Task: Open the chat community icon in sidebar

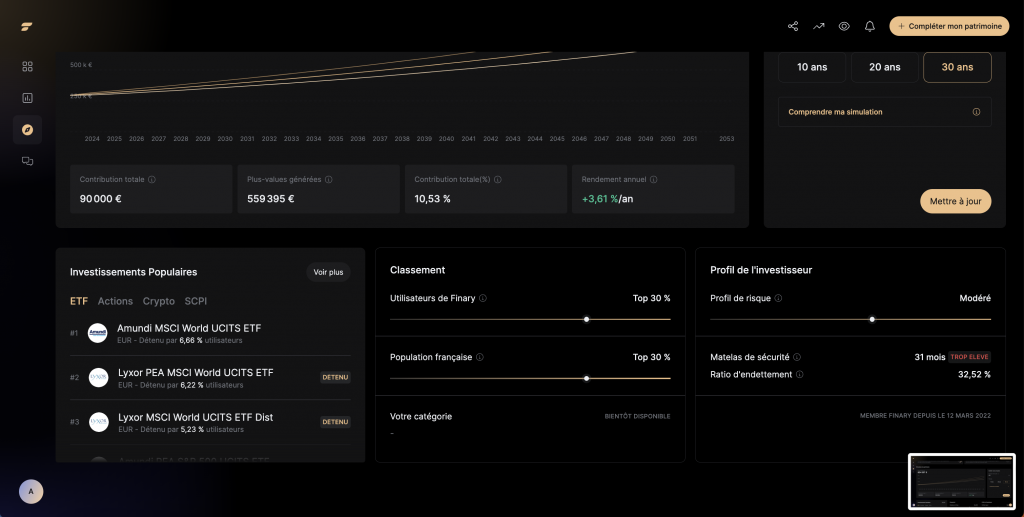Action: [x=27, y=161]
